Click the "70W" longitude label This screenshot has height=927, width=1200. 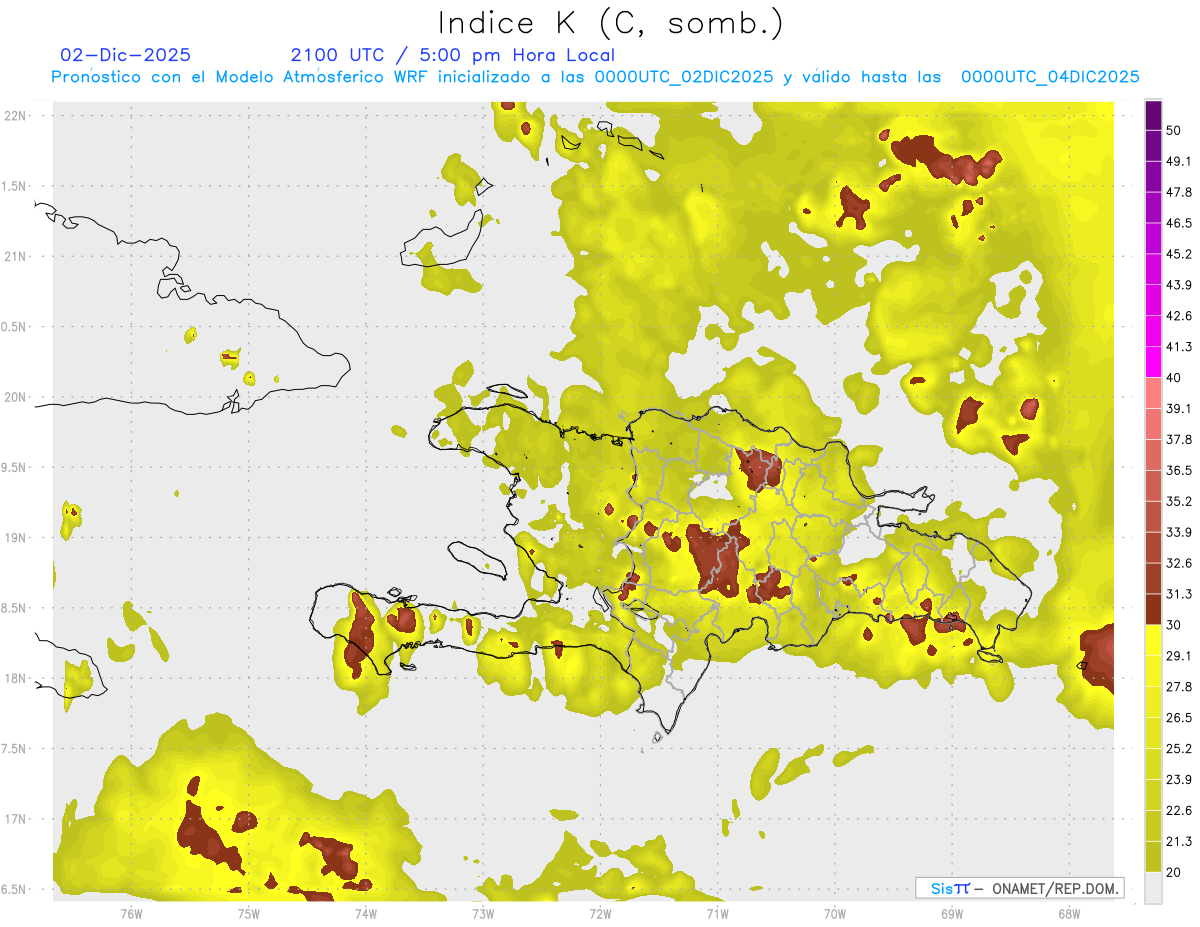[x=834, y=913]
